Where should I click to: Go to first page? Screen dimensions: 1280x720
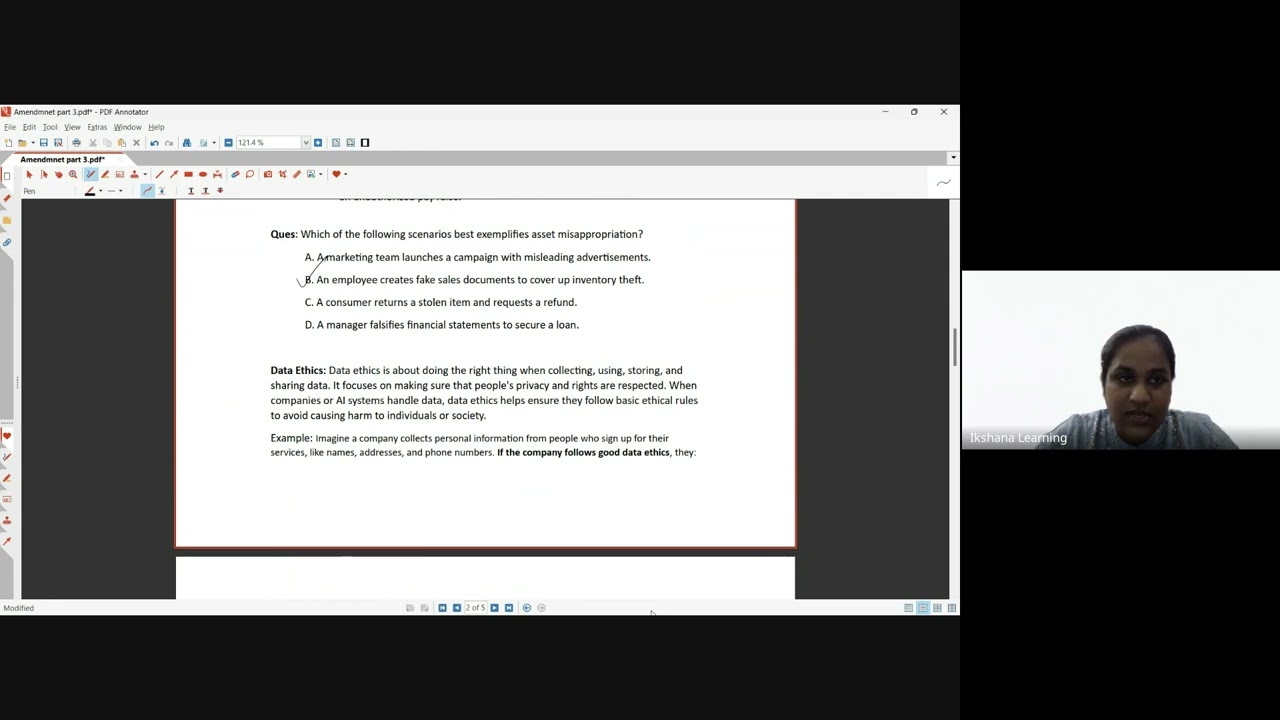pyautogui.click(x=442, y=607)
